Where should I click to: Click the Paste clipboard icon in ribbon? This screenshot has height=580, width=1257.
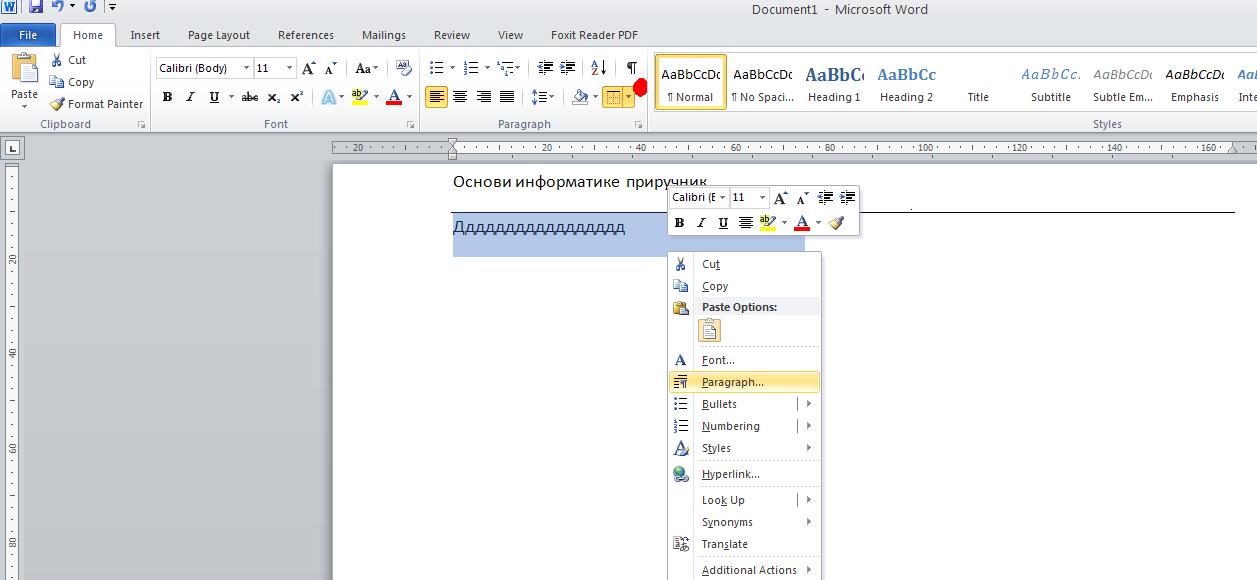point(24,69)
